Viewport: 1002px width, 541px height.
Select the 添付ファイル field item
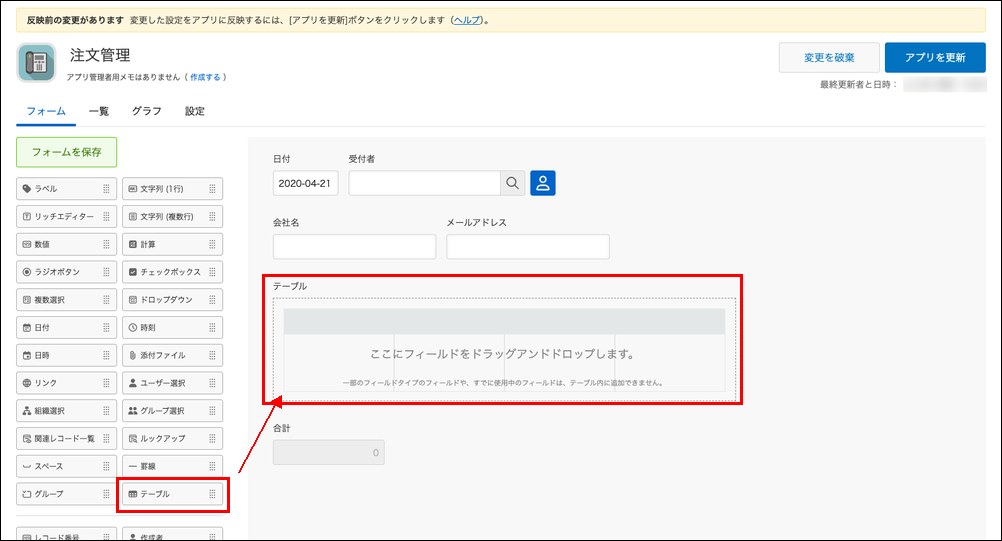(x=173, y=356)
